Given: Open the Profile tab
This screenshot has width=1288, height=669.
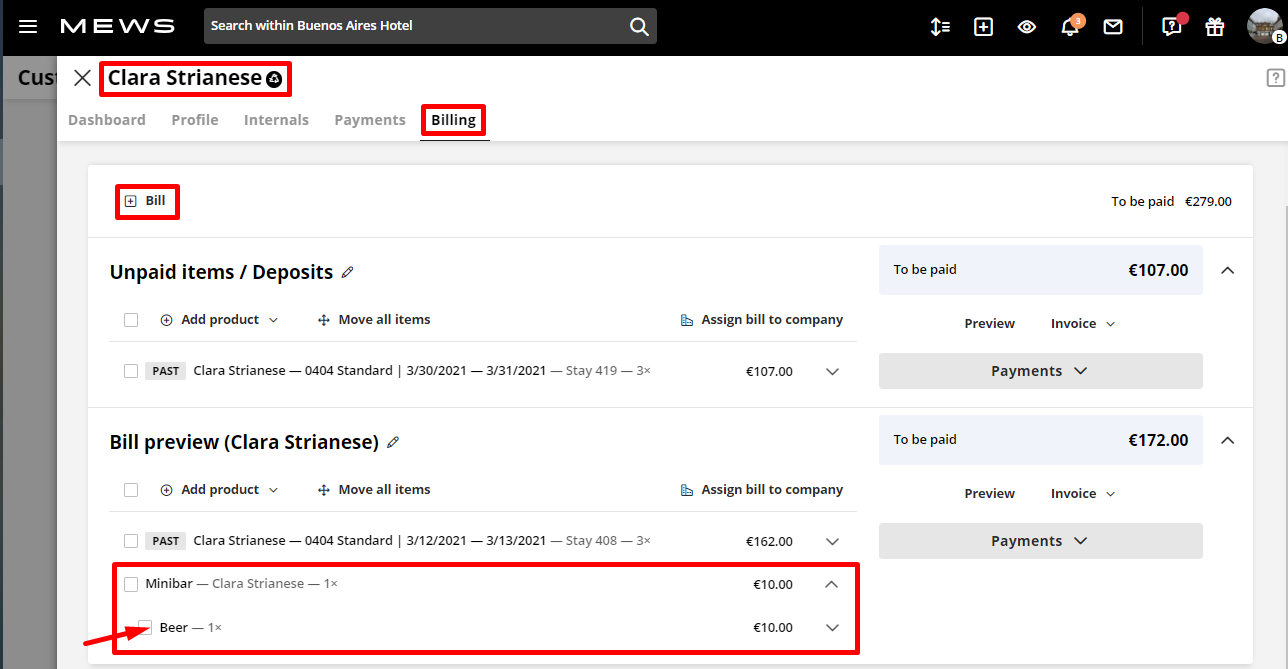Looking at the screenshot, I should coord(195,120).
